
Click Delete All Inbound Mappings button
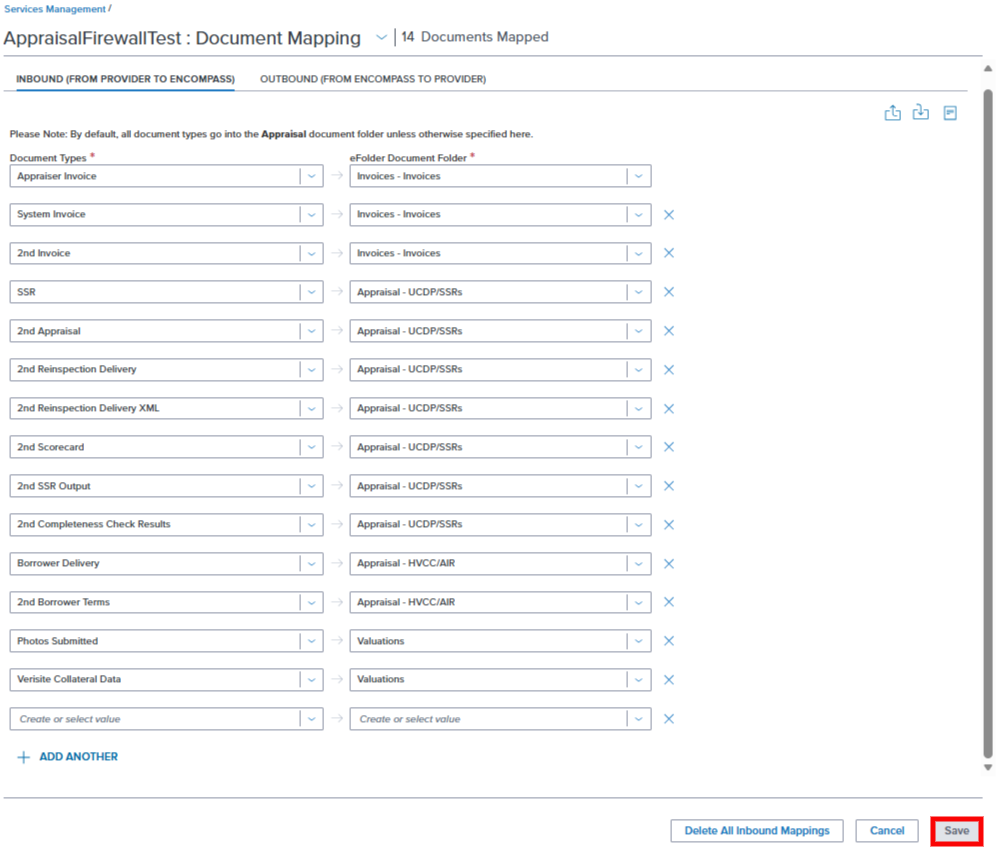[x=757, y=831]
